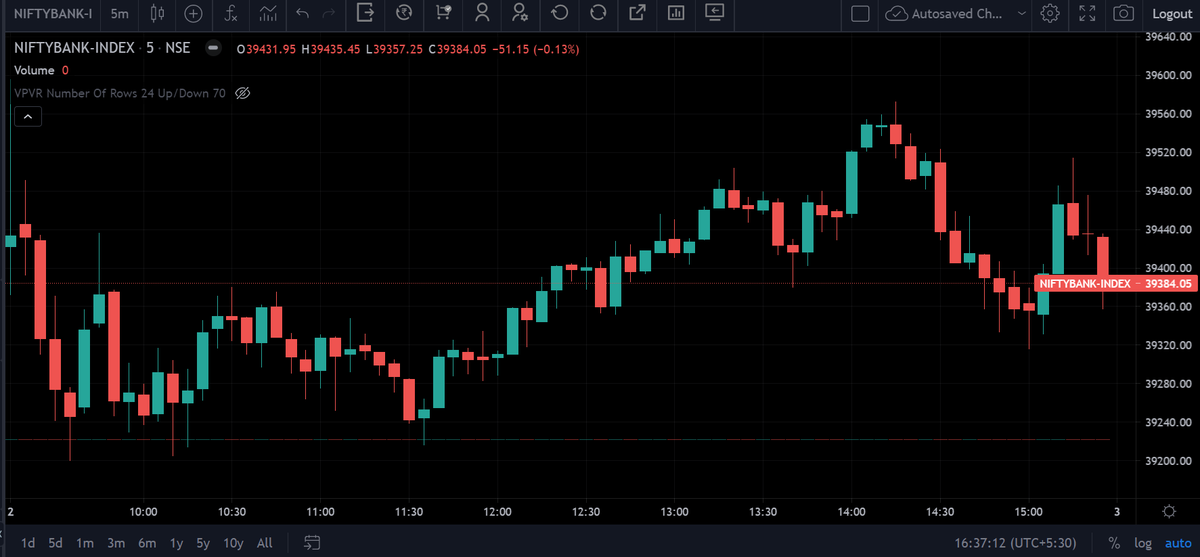1200x557 pixels.
Task: Click the clockwise reload icon
Action: 598,14
